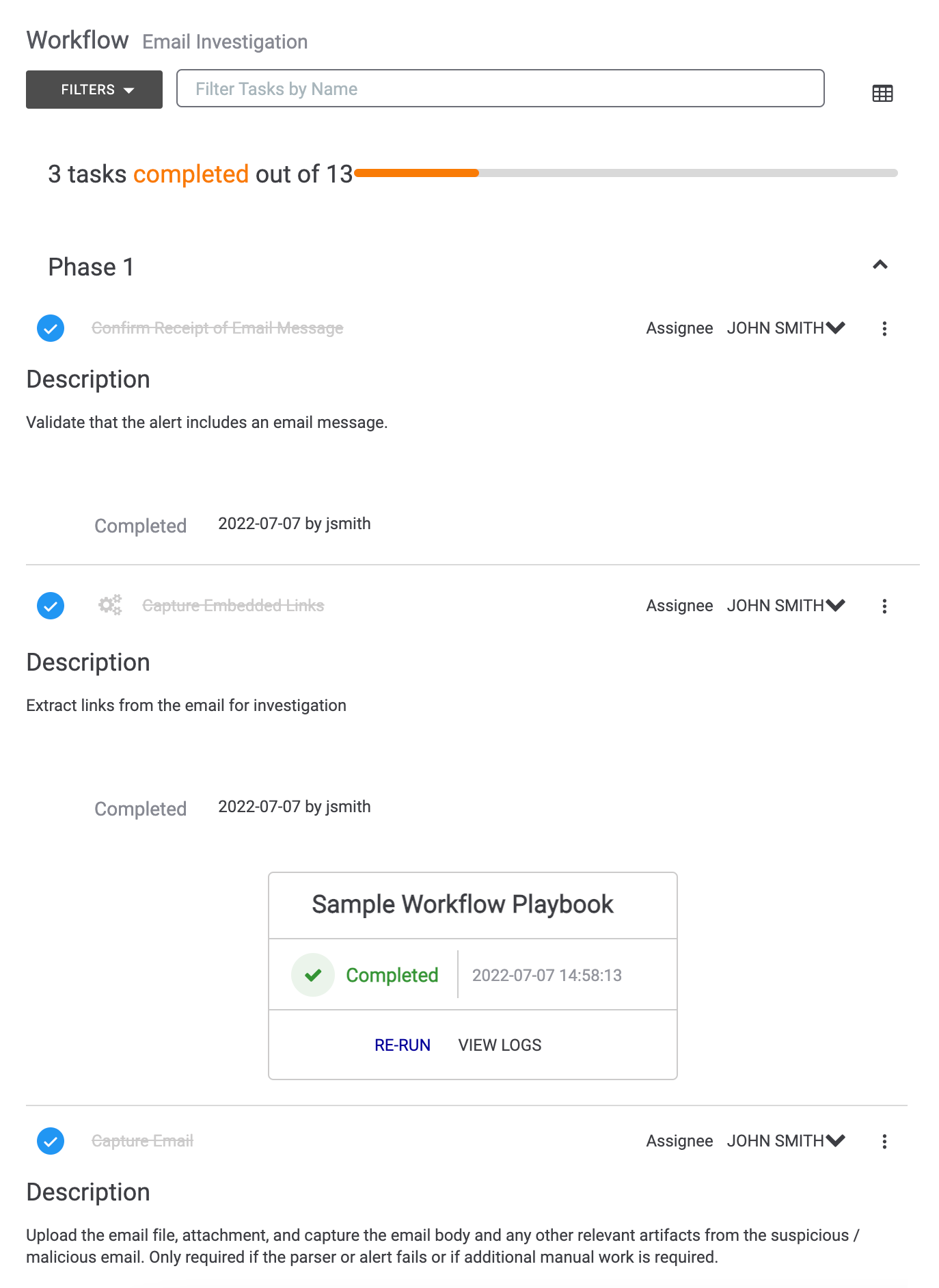
Task: Open the three-dot menu on Confirm Receipt task
Action: tap(884, 328)
